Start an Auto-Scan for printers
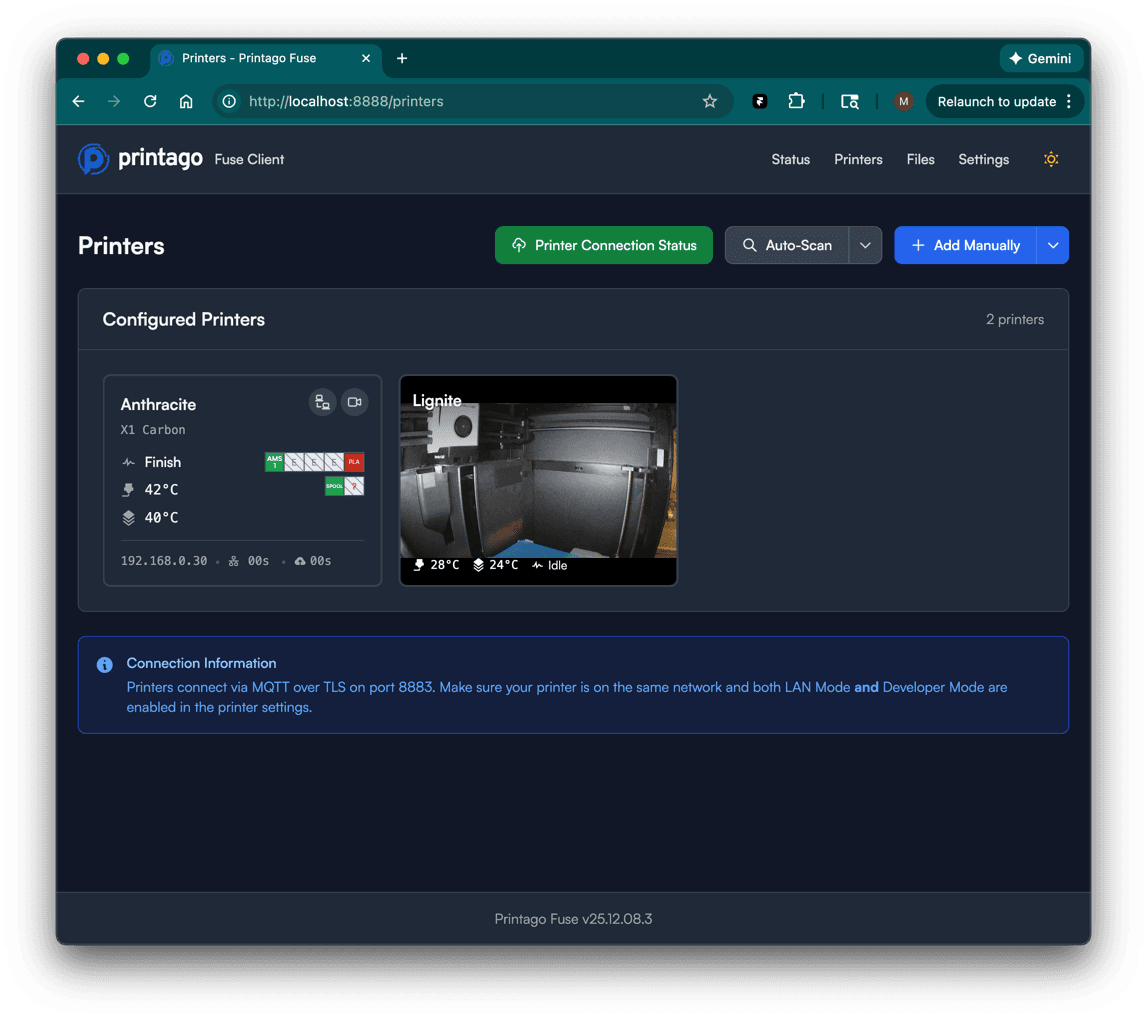Screen dimensions: 1147x1019 [787, 245]
